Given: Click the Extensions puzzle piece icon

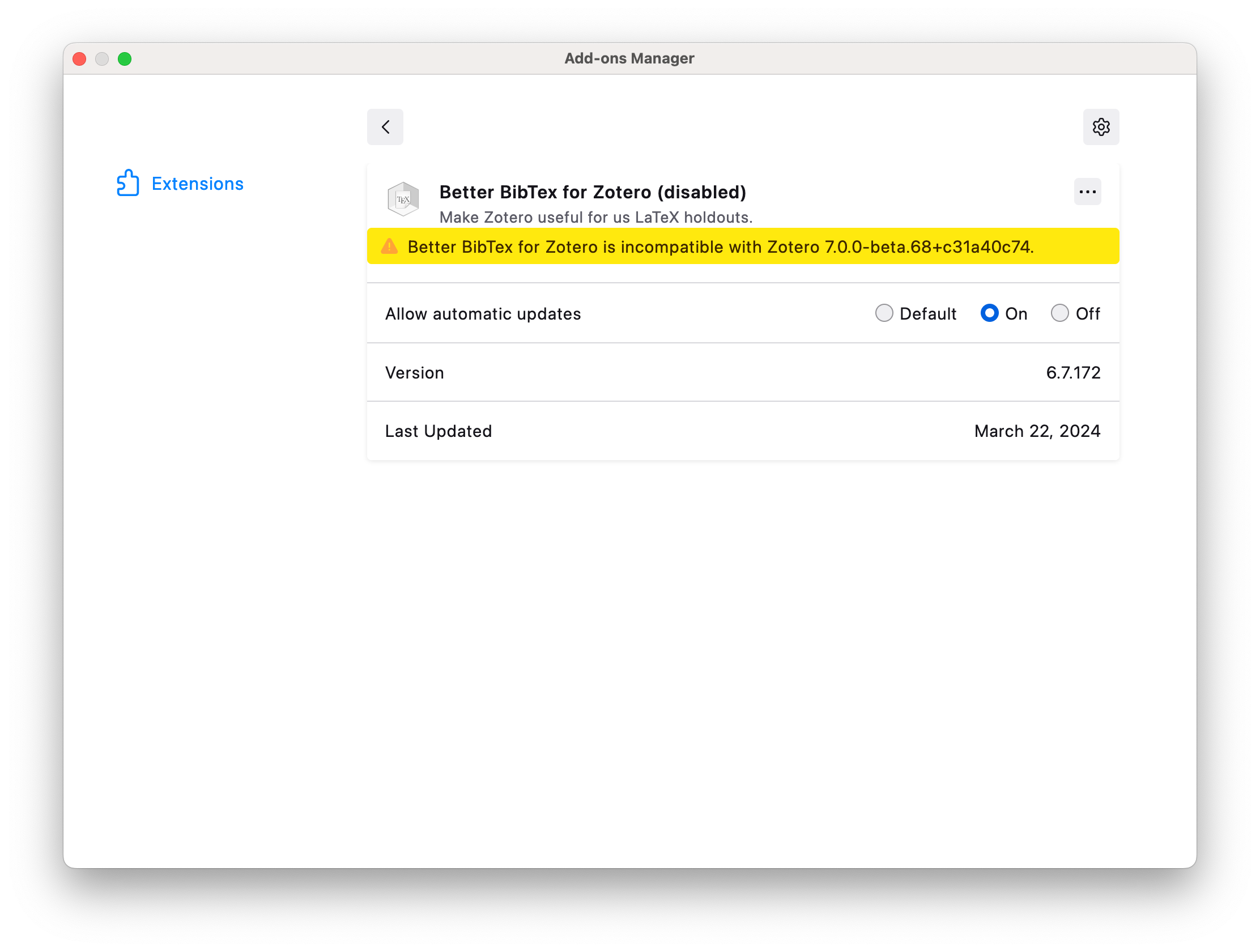Looking at the screenshot, I should (x=127, y=183).
